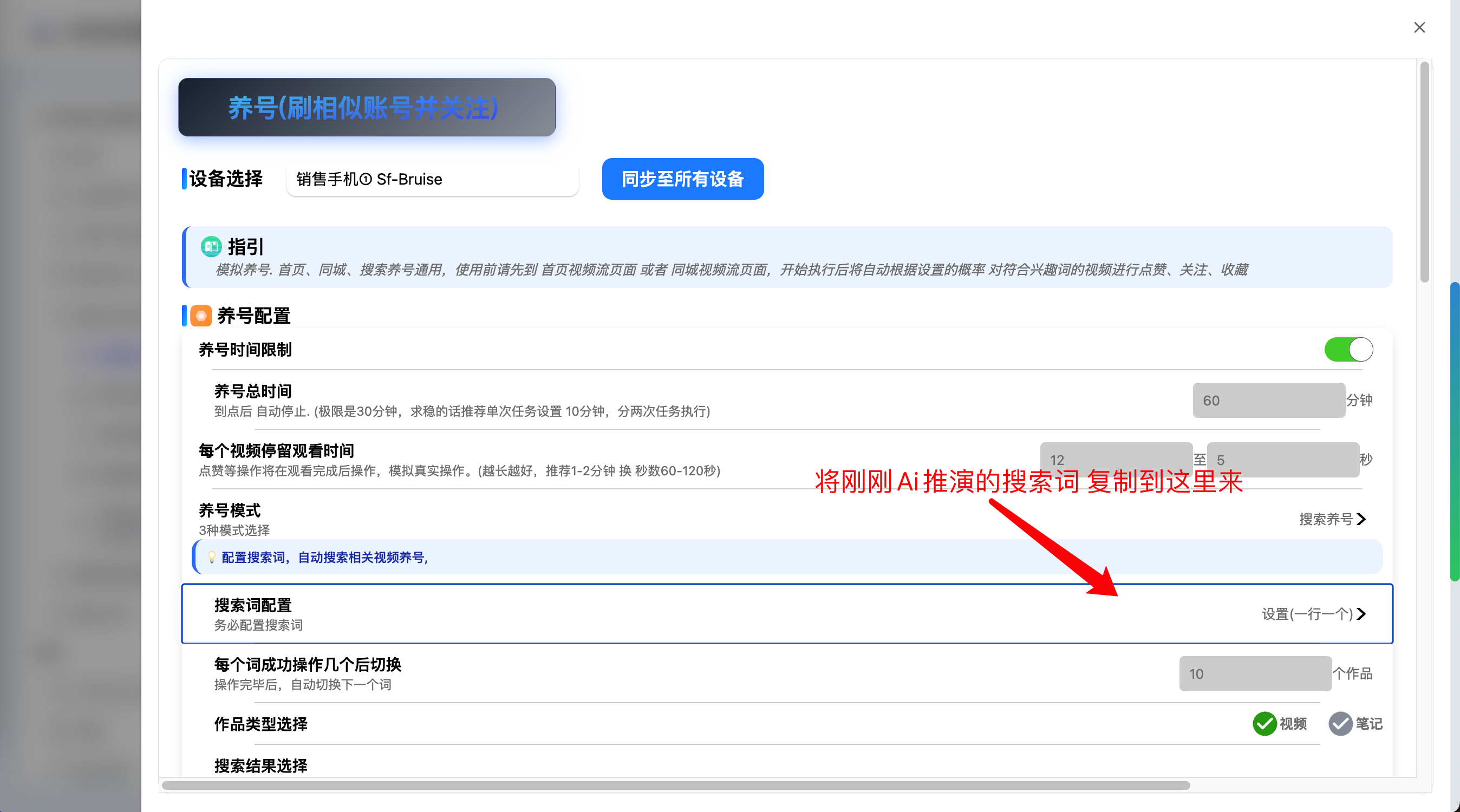Click the 养号(刷相似账号并关注) header banner
This screenshot has width=1460, height=812.
[x=366, y=107]
